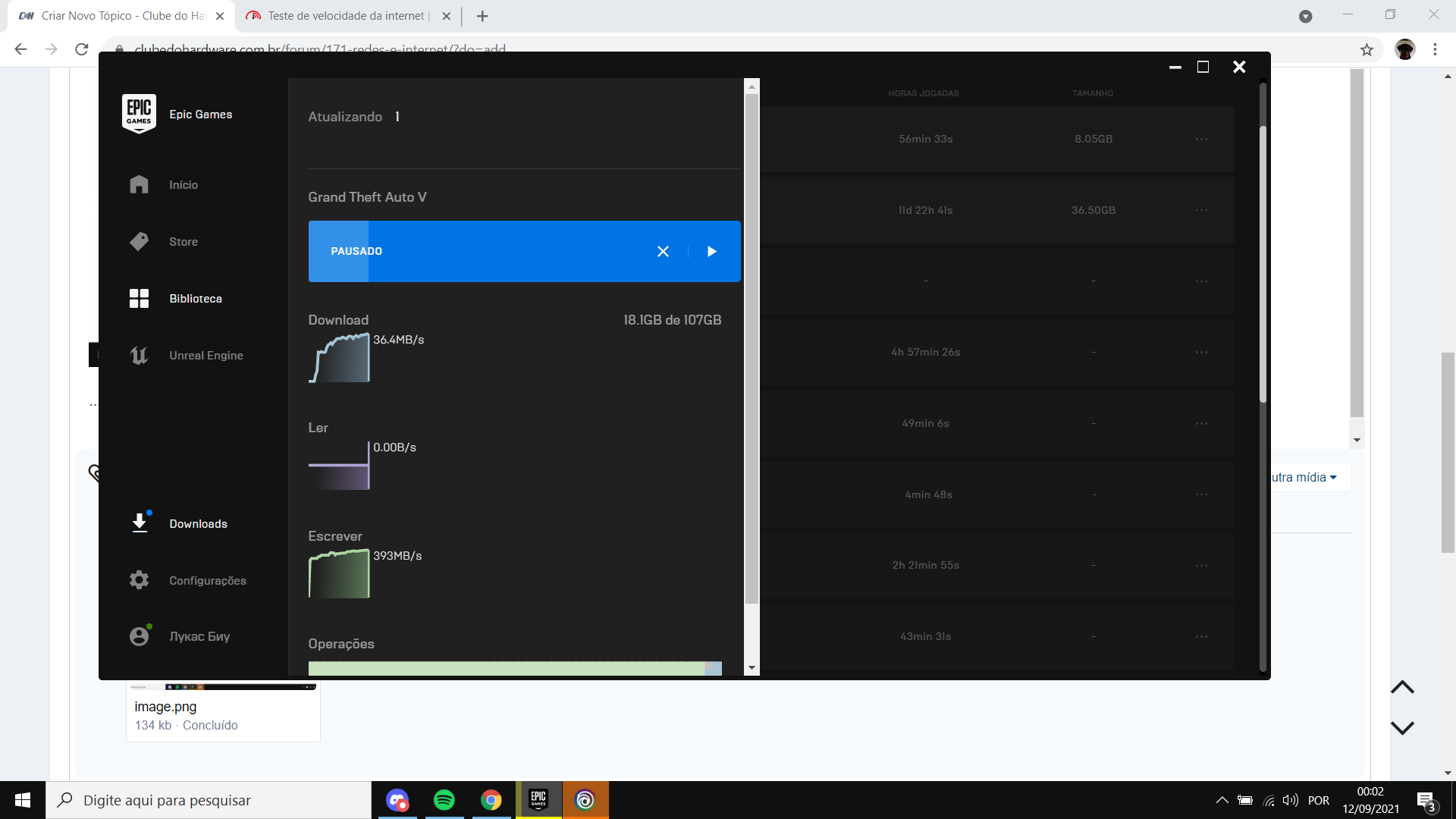Open the Unreal Engine icon
Image resolution: width=1456 pixels, height=819 pixels.
pos(139,355)
